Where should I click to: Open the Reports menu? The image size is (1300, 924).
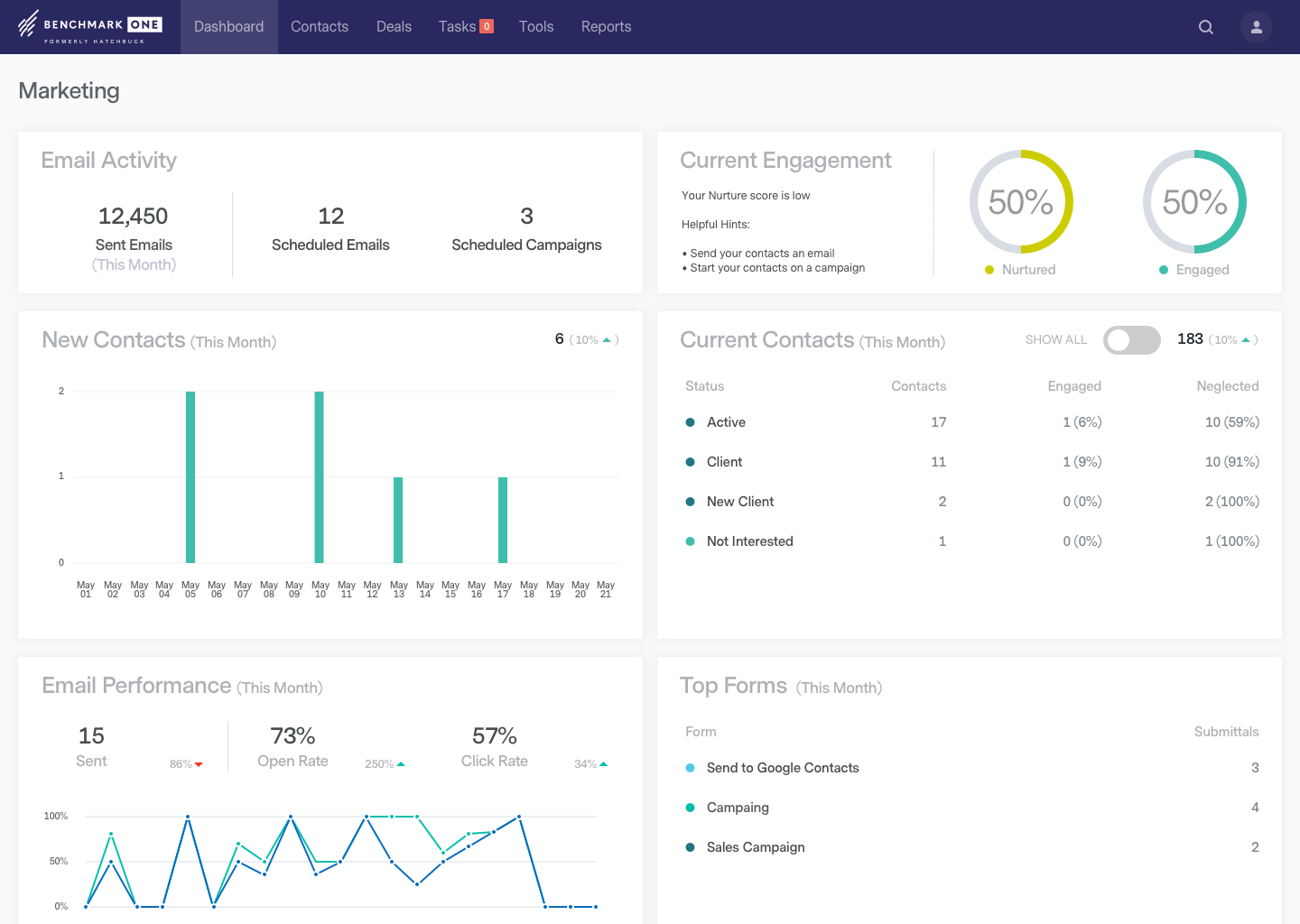tap(606, 26)
